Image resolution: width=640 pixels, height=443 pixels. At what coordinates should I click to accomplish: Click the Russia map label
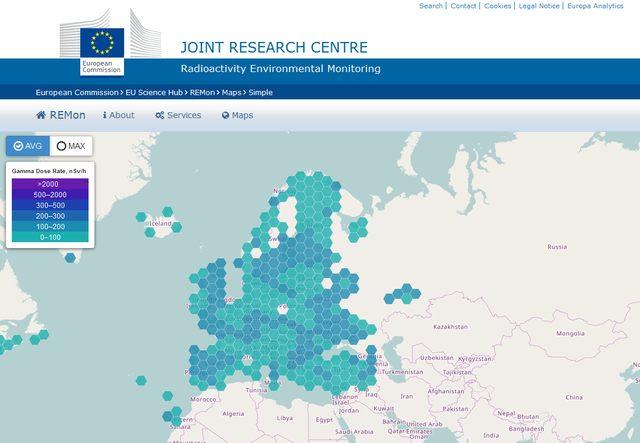click(x=557, y=247)
